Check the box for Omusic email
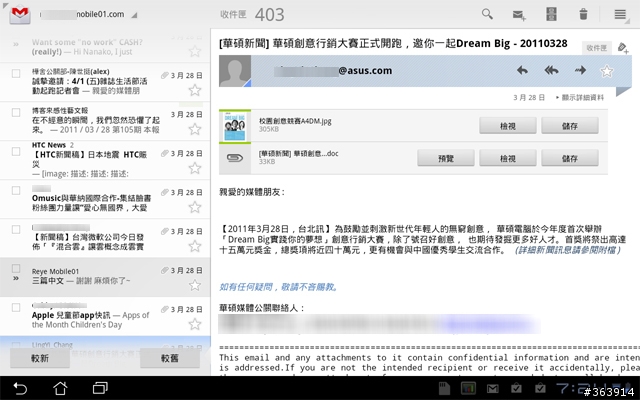This screenshot has height=400, width=640. pos(16,190)
